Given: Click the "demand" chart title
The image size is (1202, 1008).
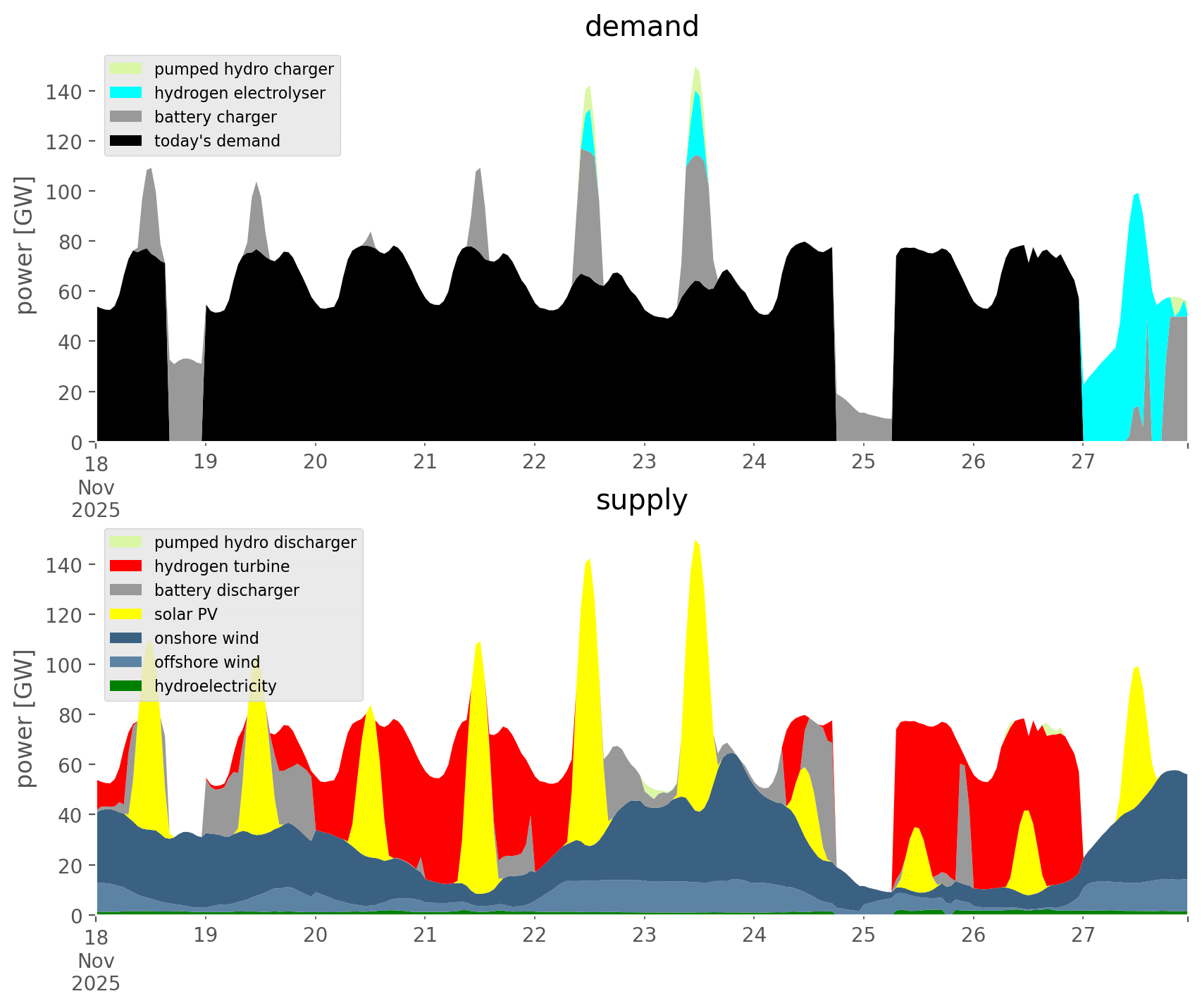Looking at the screenshot, I should pyautogui.click(x=641, y=27).
